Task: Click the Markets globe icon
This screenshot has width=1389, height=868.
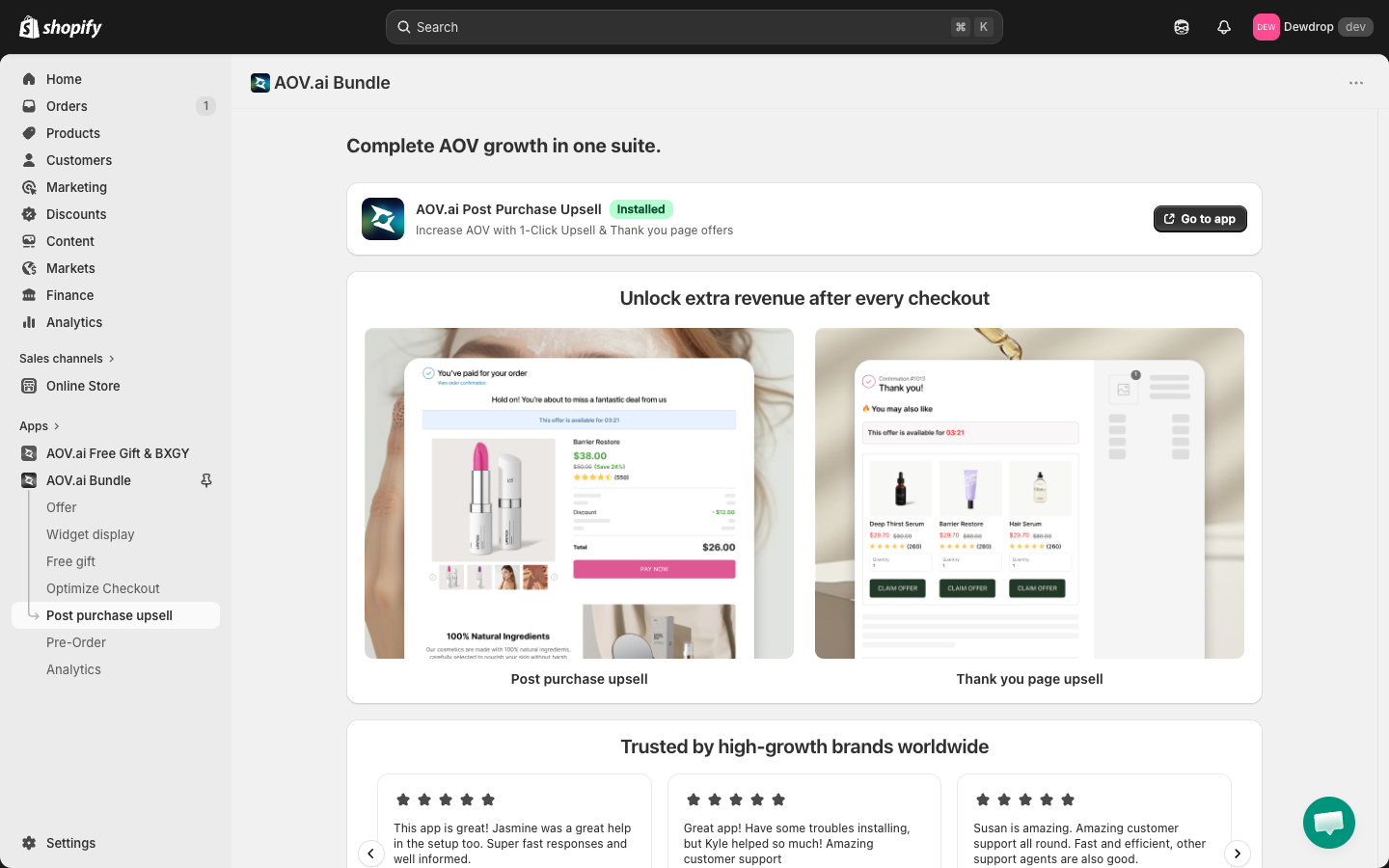Action: click(x=29, y=268)
